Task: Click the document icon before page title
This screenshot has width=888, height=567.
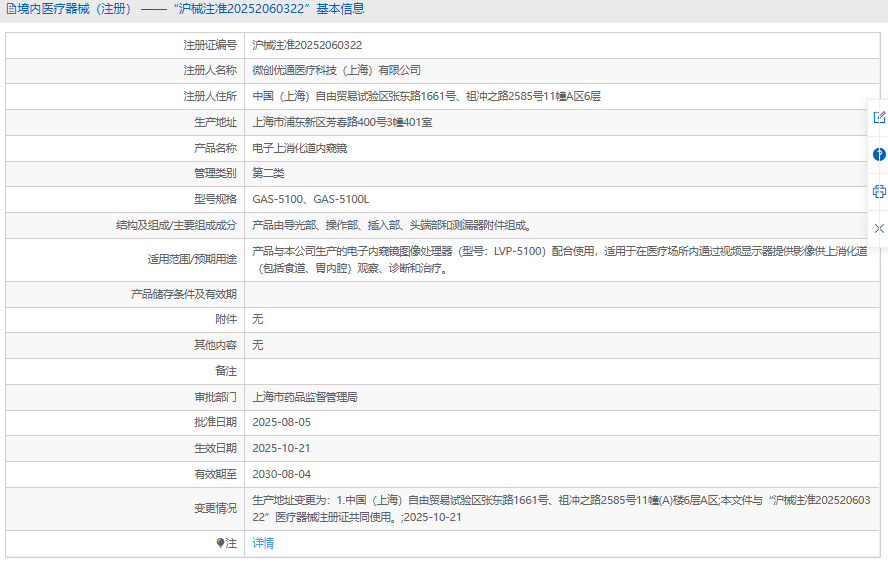Action: [x=11, y=9]
